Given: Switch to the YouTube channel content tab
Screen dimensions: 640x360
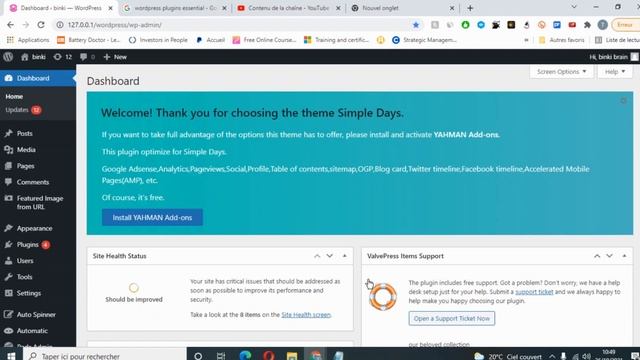Looking at the screenshot, I should pos(288,8).
